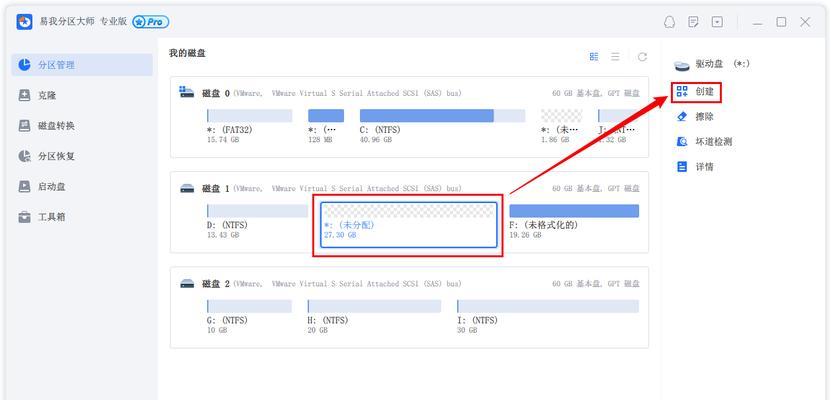The height and width of the screenshot is (400, 831).
Task: Select the Disk Conversion (磁盘转换) icon
Action: pyautogui.click(x=24, y=126)
